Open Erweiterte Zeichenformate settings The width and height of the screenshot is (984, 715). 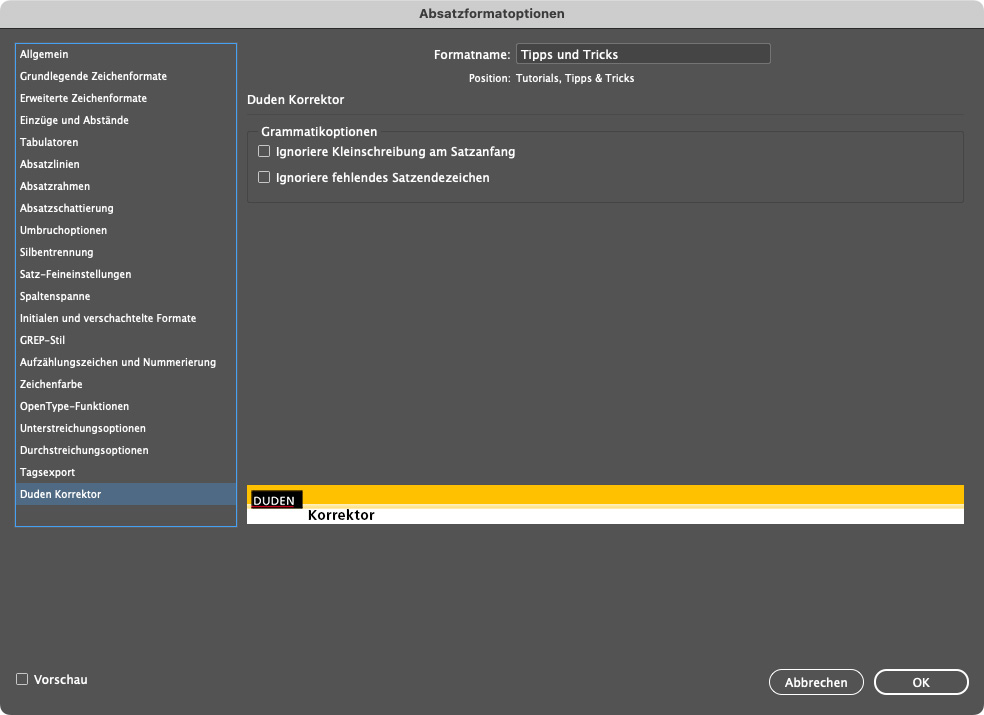coord(126,99)
